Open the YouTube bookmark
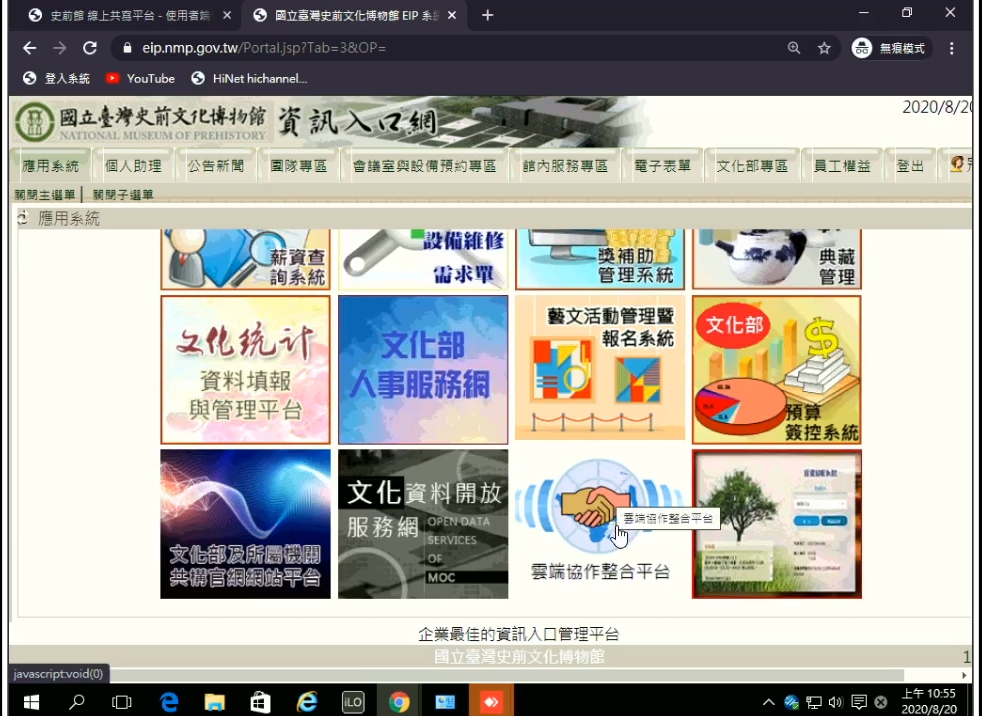The image size is (982, 716). click(140, 79)
